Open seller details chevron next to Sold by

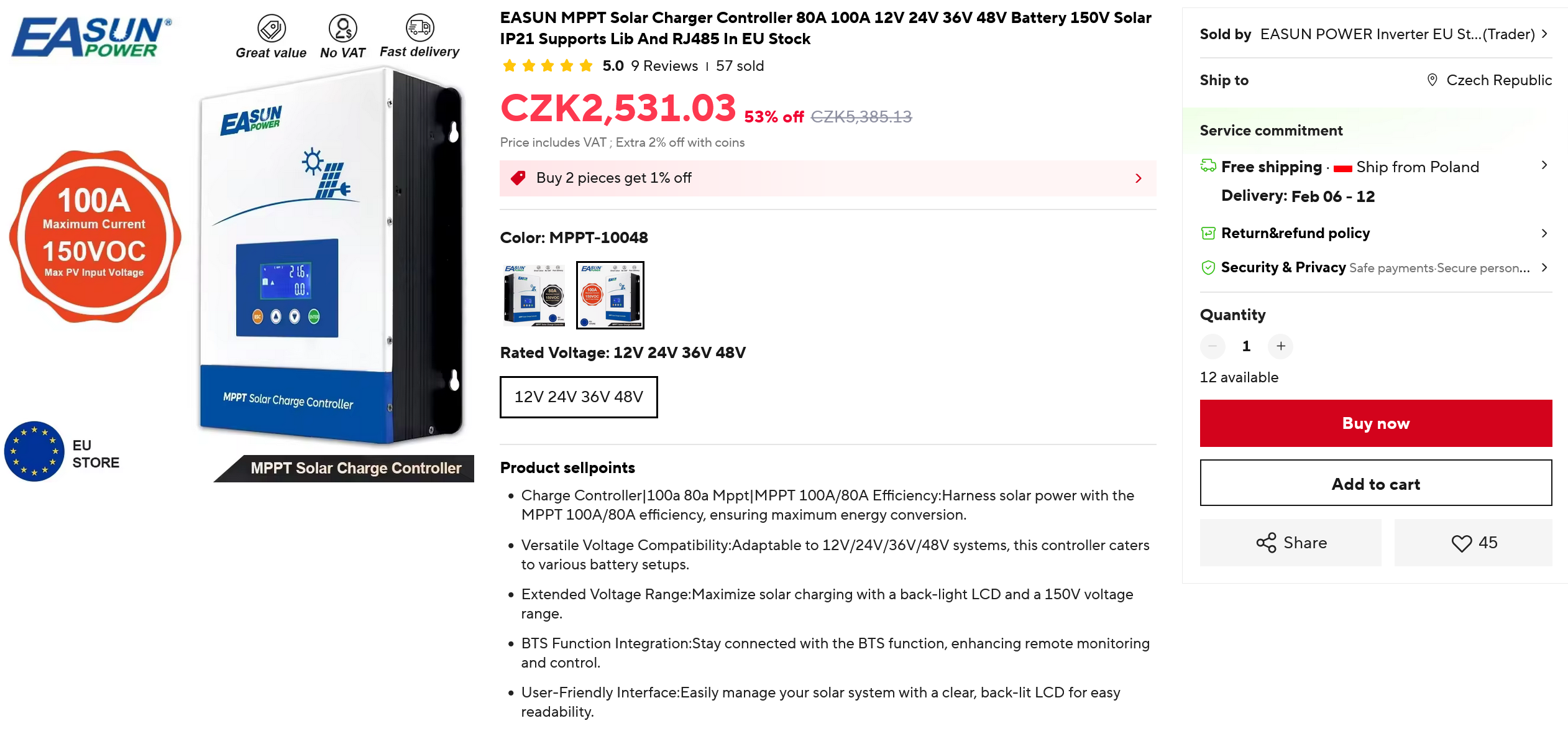pos(1544,34)
